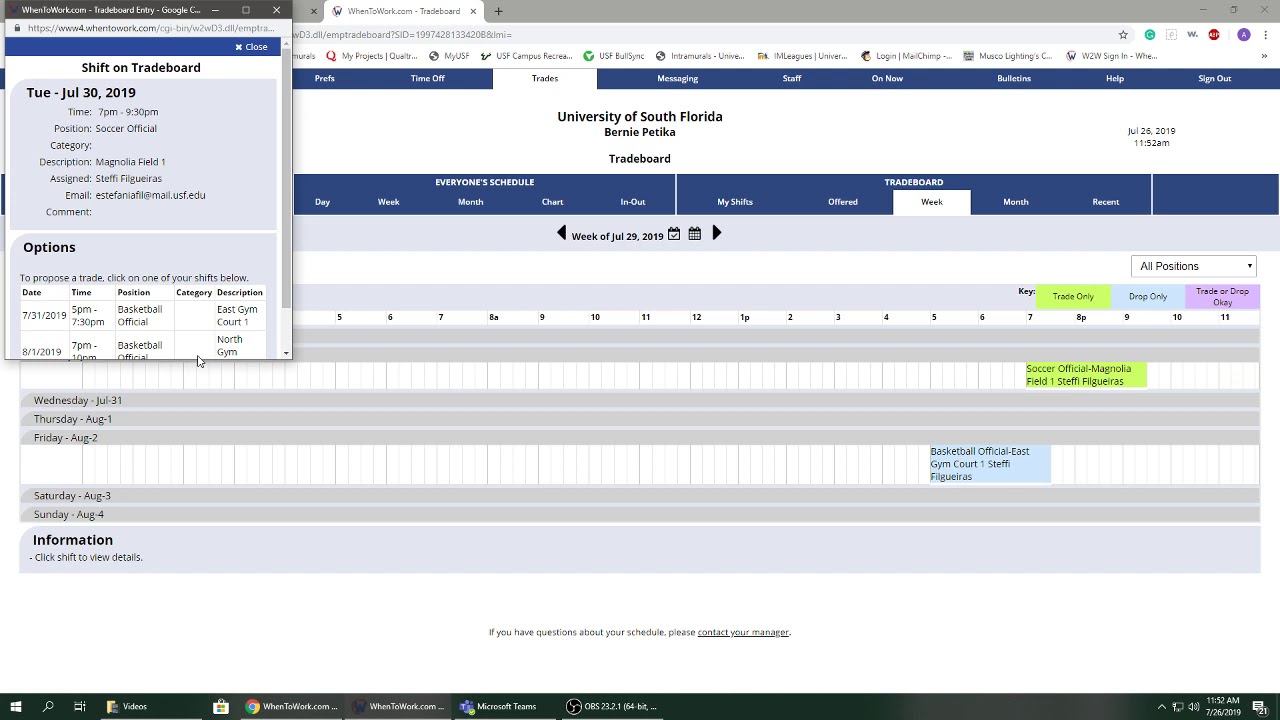Switch Tradeboard to Month view
The image size is (1280, 720).
[x=1016, y=202]
